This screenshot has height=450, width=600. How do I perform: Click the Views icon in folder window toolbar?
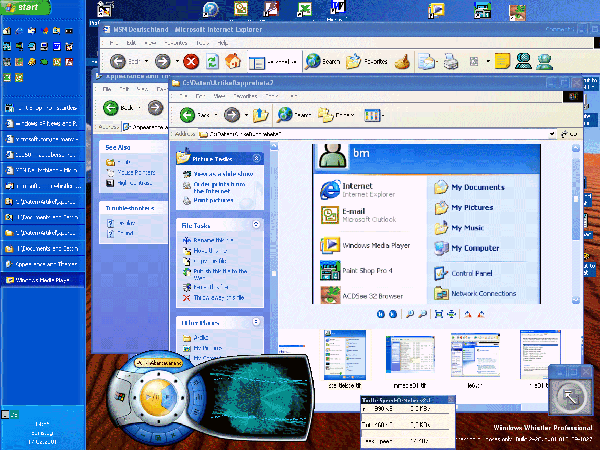pyautogui.click(x=372, y=115)
